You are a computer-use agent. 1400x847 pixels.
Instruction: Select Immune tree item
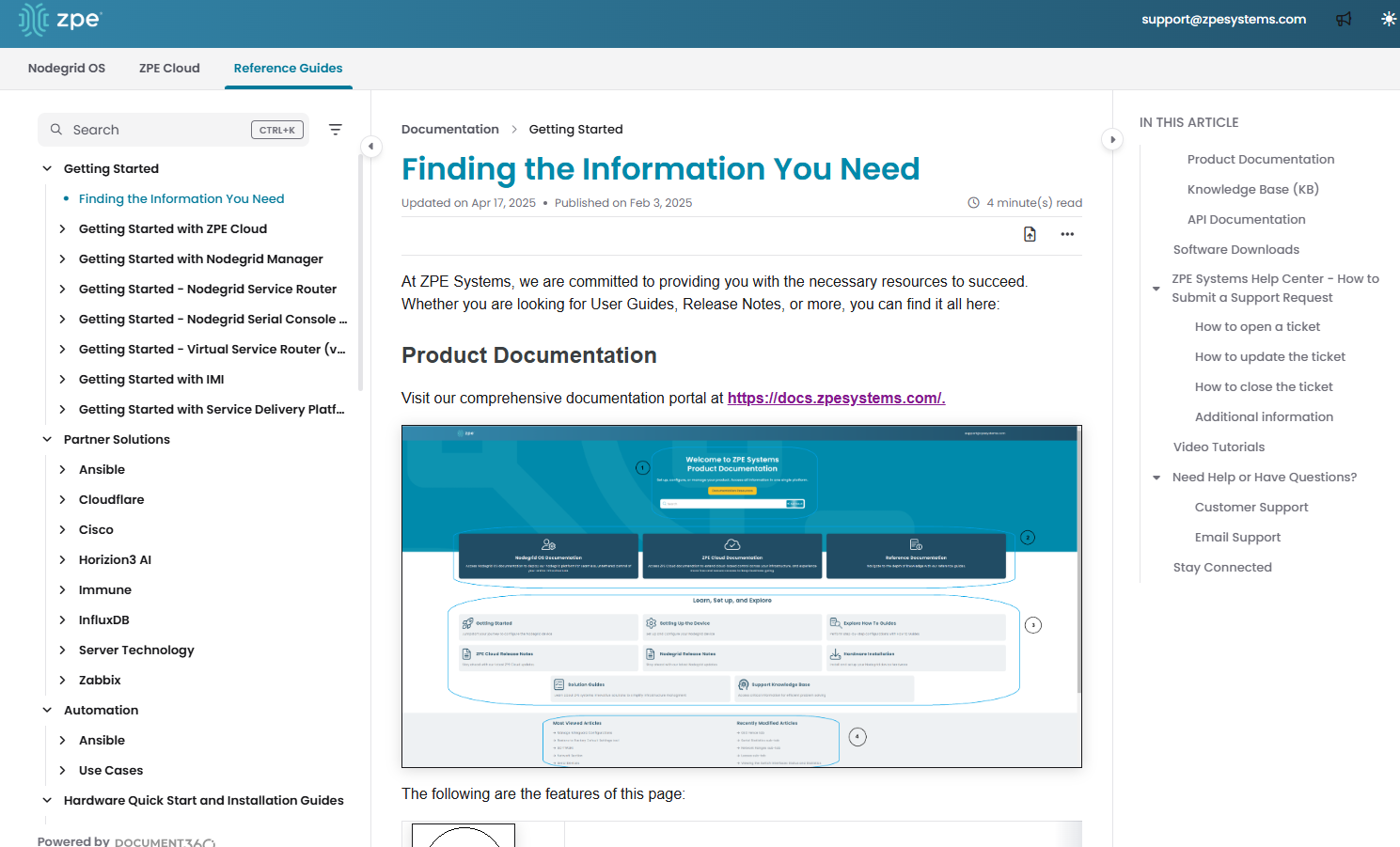tap(105, 590)
